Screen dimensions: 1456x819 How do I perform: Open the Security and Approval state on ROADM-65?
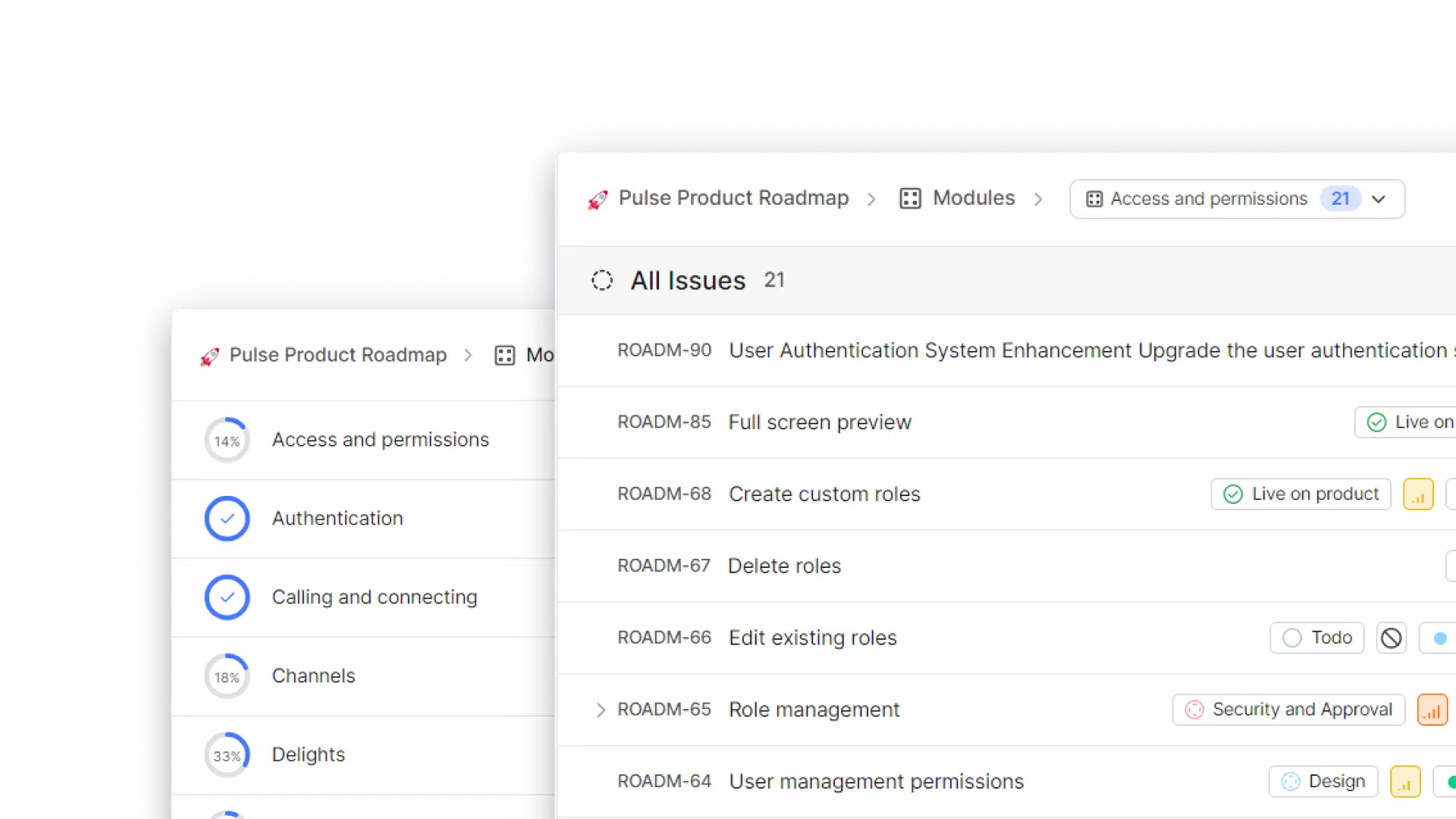(x=1288, y=710)
